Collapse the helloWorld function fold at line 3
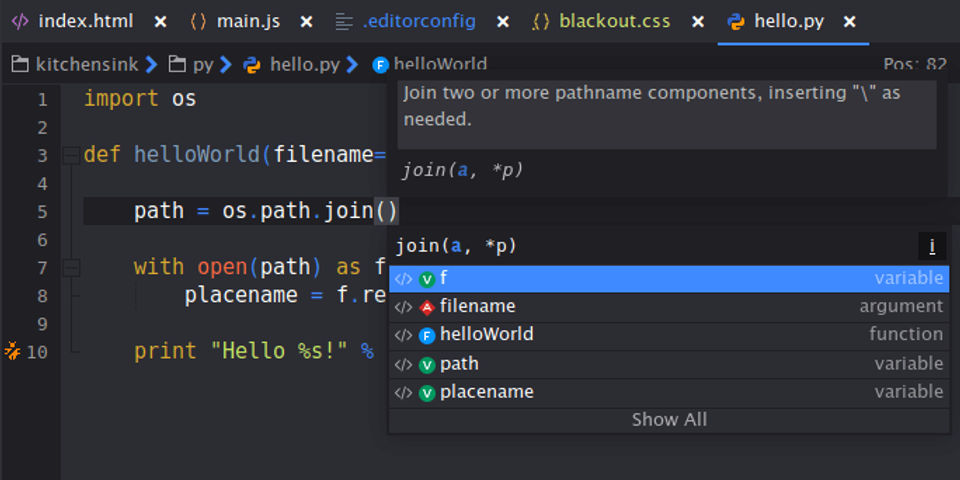The height and width of the screenshot is (480, 960). (x=72, y=155)
